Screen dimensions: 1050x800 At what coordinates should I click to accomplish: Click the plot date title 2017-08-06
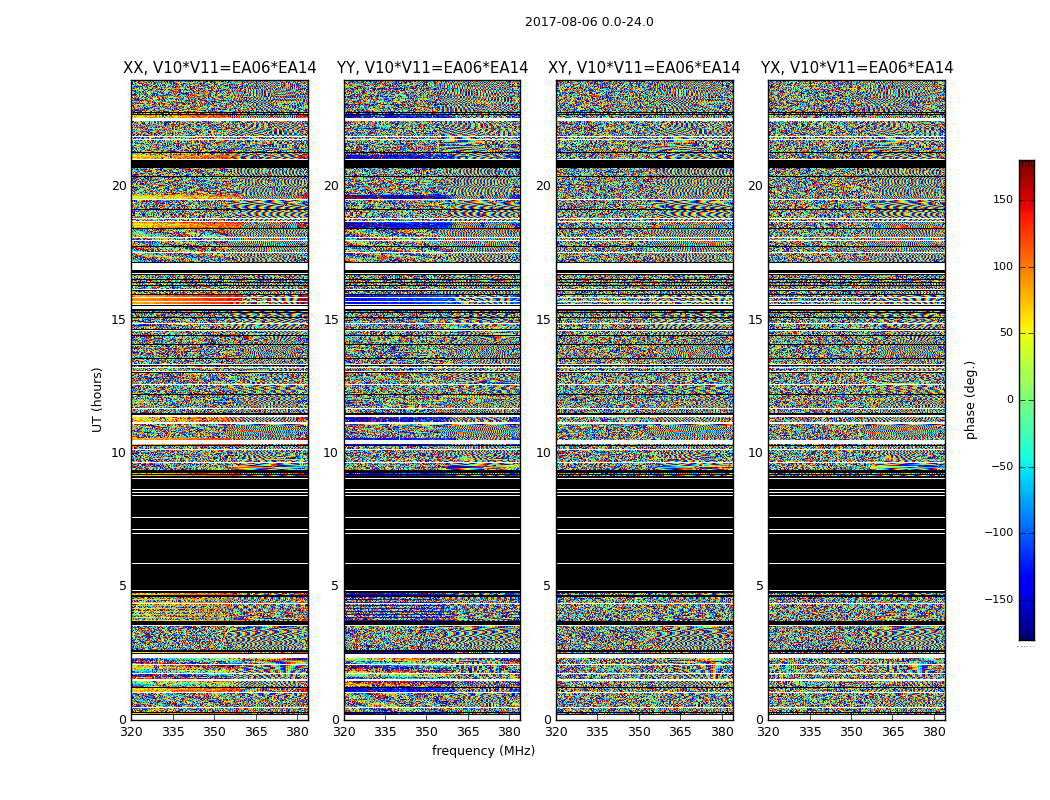(x=588, y=22)
